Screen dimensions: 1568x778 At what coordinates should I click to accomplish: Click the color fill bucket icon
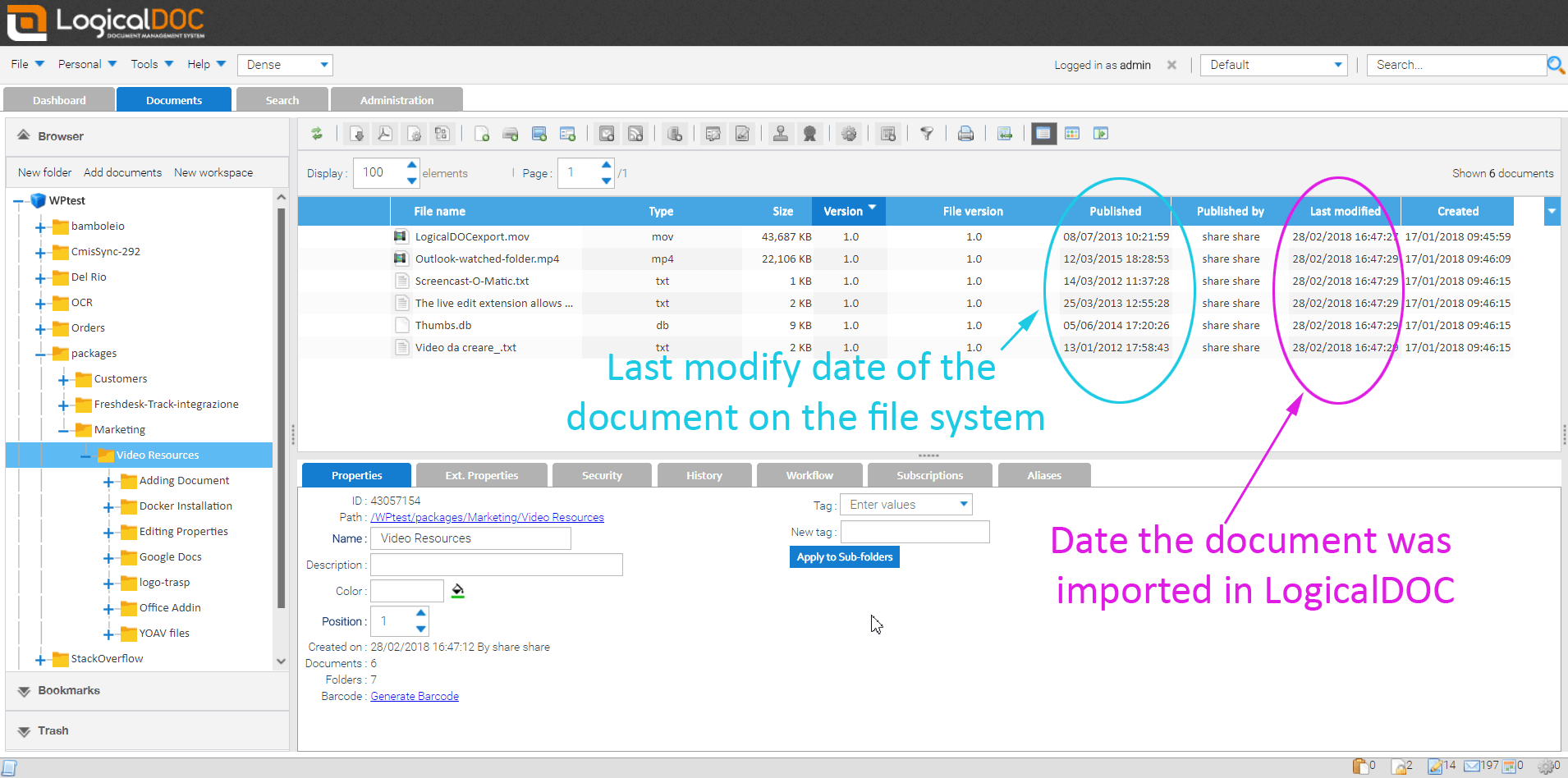click(x=458, y=591)
